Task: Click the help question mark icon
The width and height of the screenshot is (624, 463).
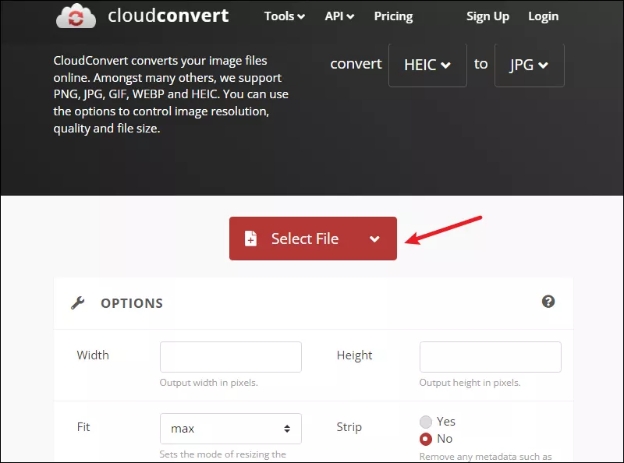Action: click(548, 302)
